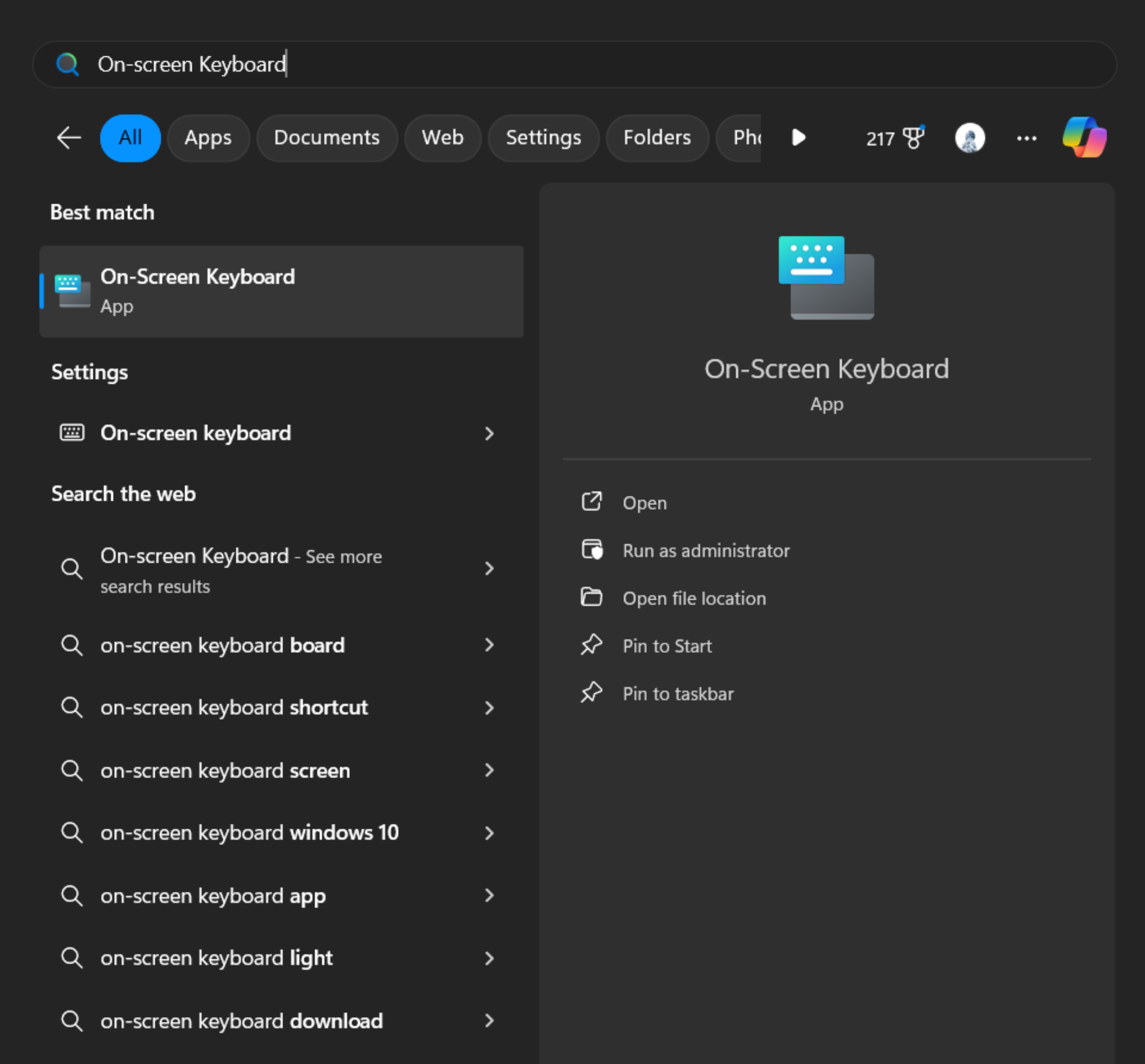The width and height of the screenshot is (1145, 1064).
Task: Expand 'See more search results' chevron
Action: pyautogui.click(x=490, y=569)
